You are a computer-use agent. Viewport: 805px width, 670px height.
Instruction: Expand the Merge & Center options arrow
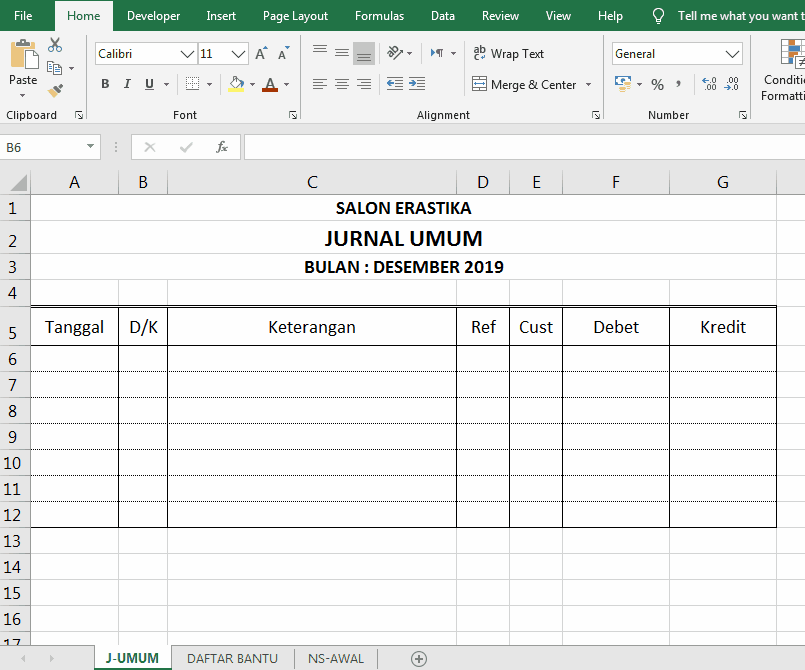[x=588, y=84]
